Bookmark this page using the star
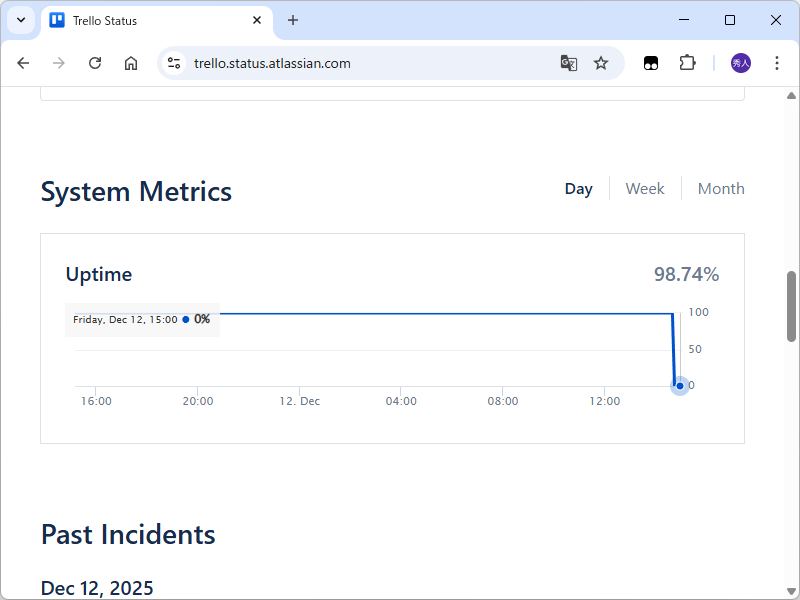Image resolution: width=800 pixels, height=600 pixels. pyautogui.click(x=601, y=63)
